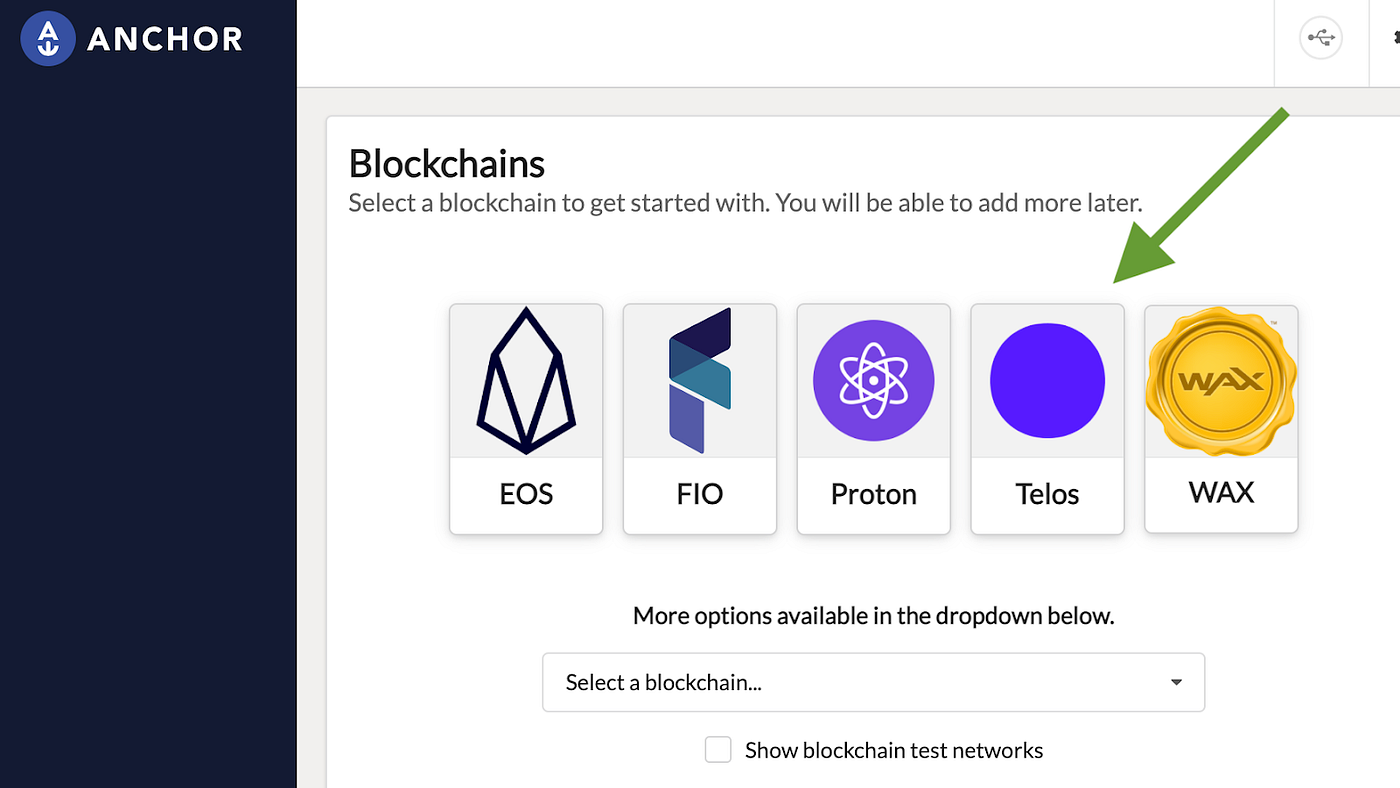
Task: Click the Anchor logo icon in the sidebar
Action: (48, 40)
